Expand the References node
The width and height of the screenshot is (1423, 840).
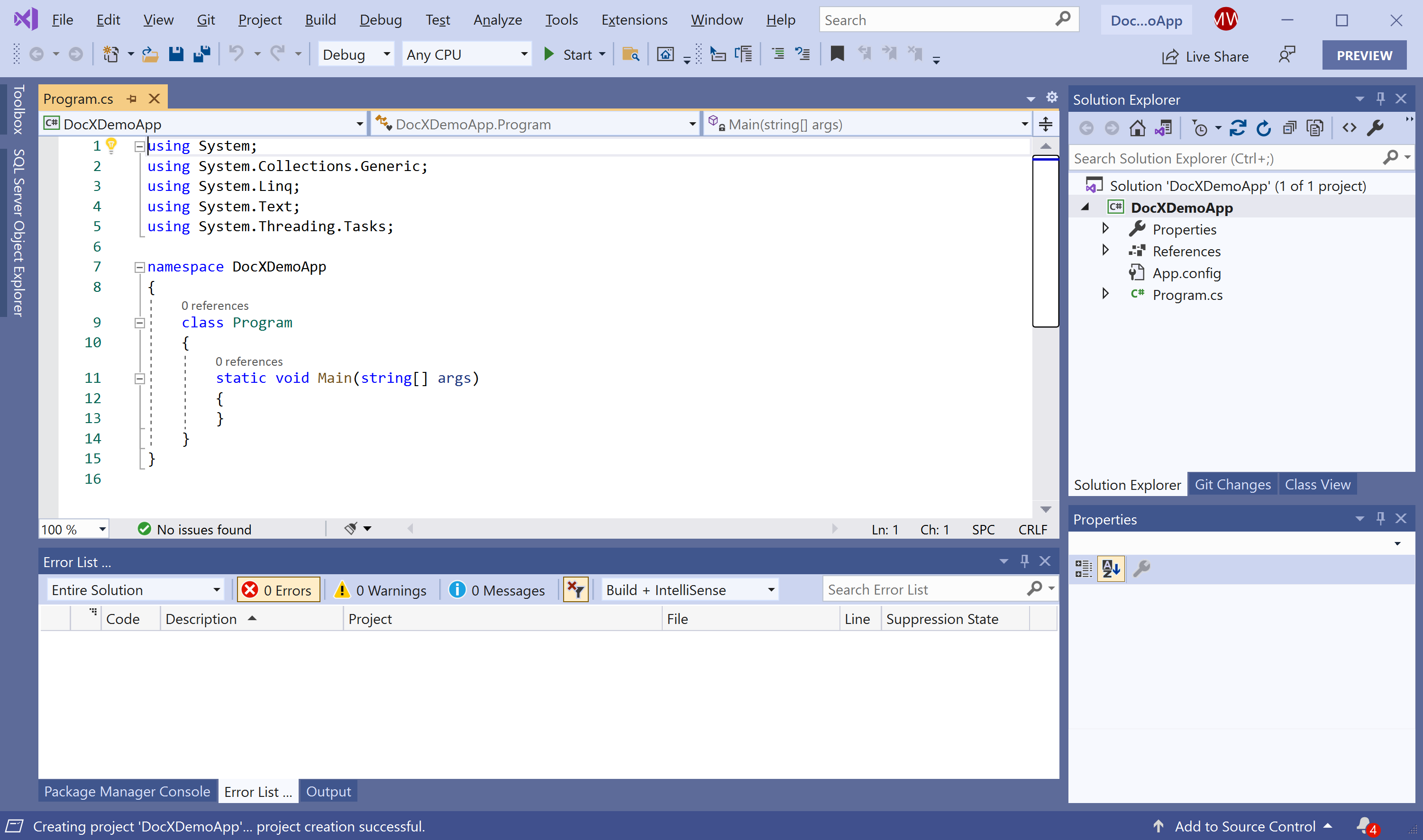(1105, 250)
